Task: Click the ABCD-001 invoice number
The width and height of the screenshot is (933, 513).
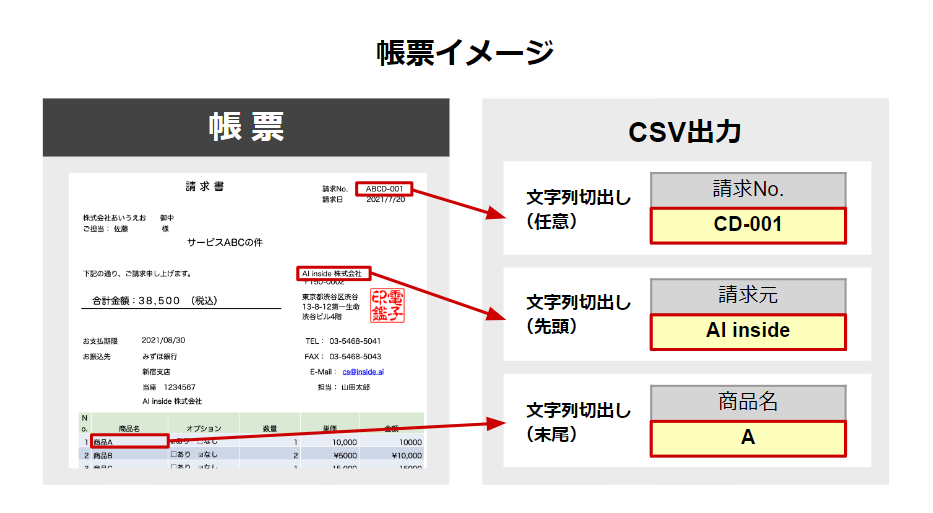Action: [x=384, y=189]
